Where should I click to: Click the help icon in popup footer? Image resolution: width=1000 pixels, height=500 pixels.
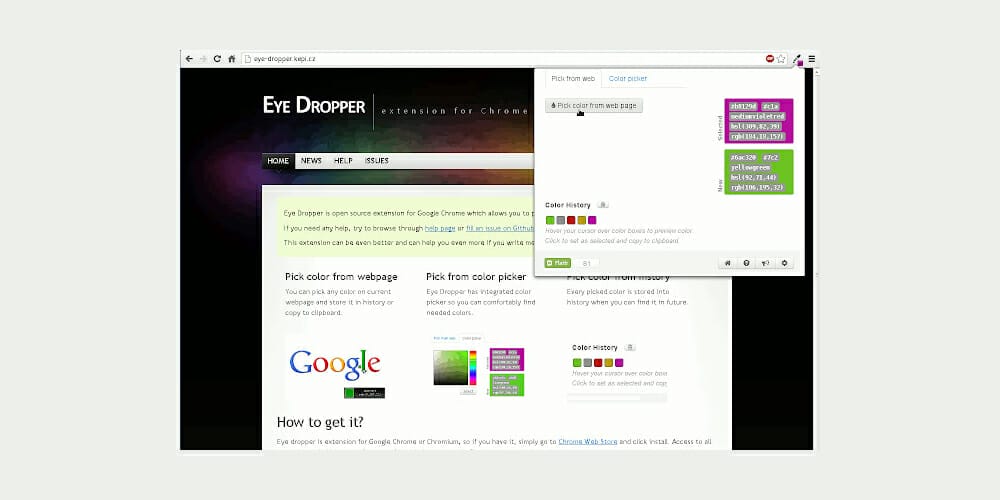(746, 263)
